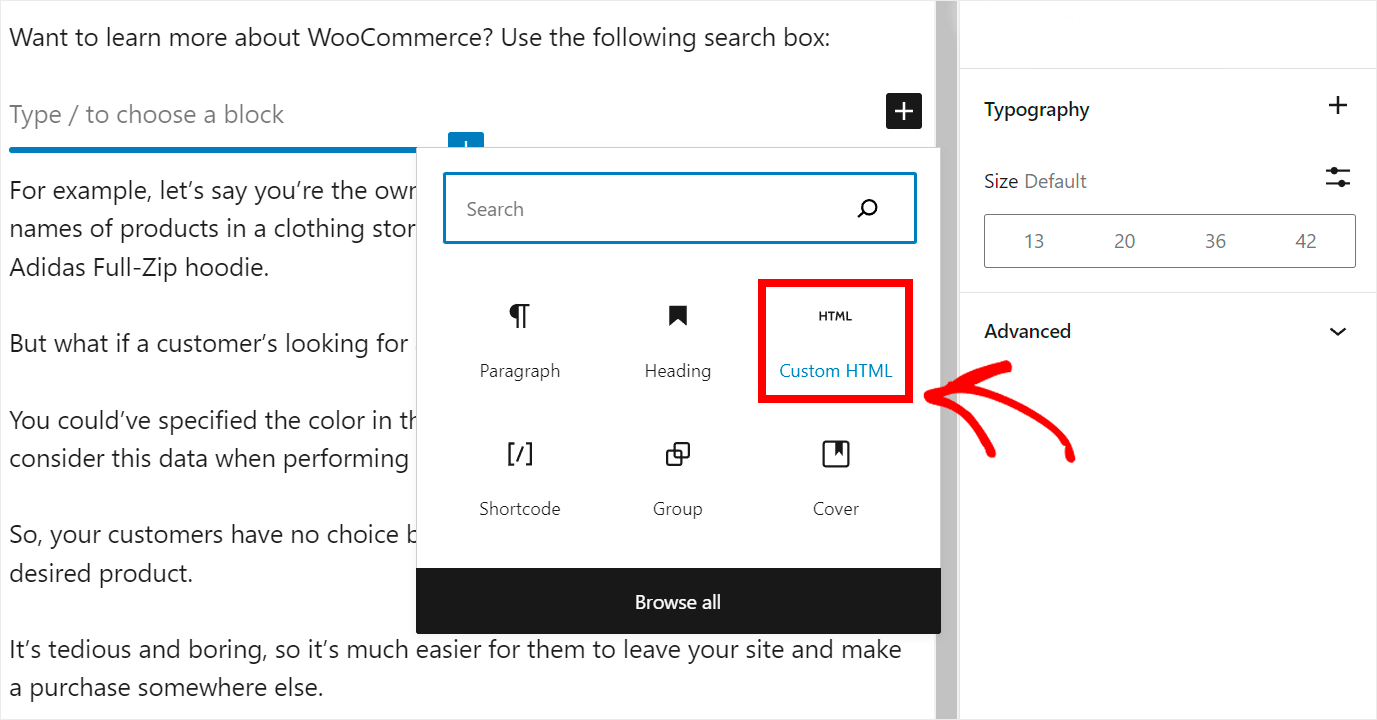Click the Advanced panel label
This screenshot has height=720, width=1377.
coord(1027,331)
